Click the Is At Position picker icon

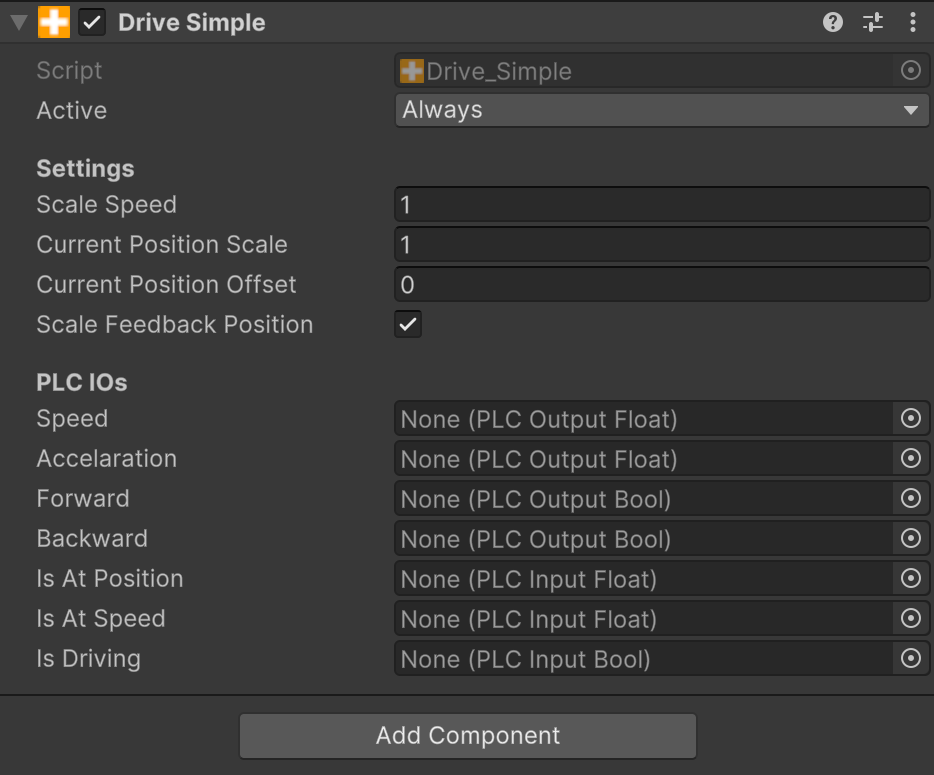[910, 579]
